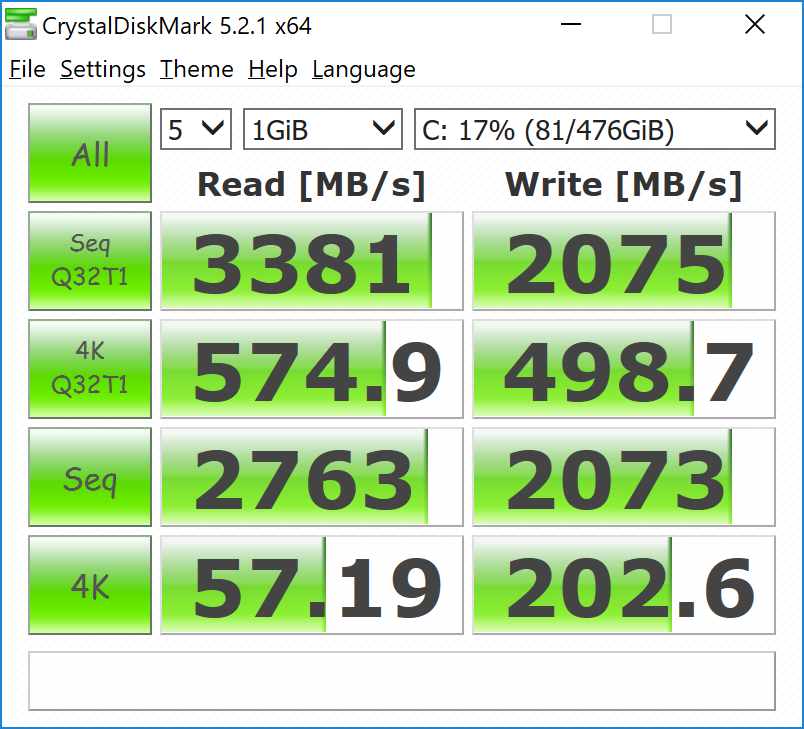This screenshot has height=729, width=804.
Task: Close the CrystalDiskMark window
Action: 755,24
